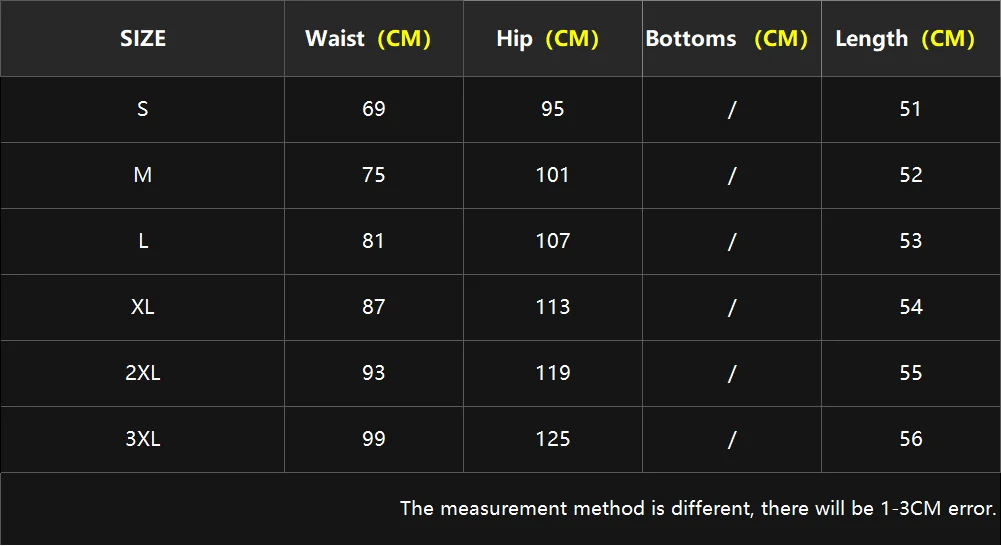Click length value 56 for size 3XL
The width and height of the screenshot is (1001, 546).
[911, 439]
